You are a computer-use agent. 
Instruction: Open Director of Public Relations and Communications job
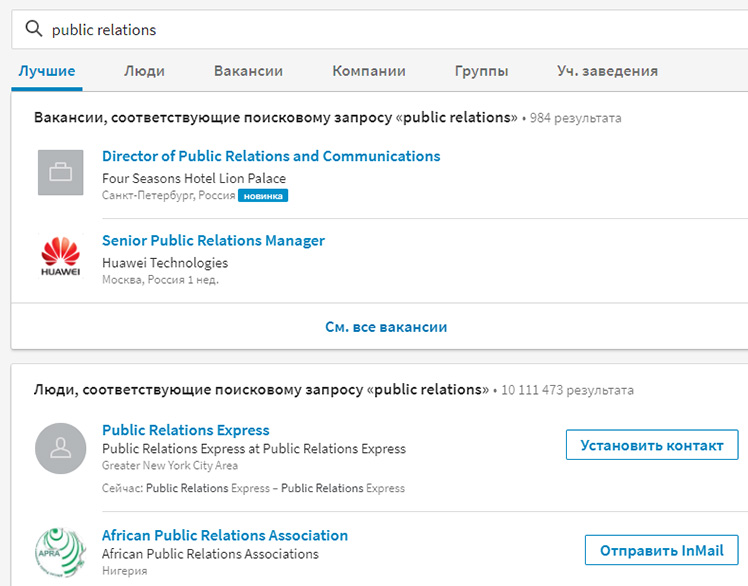coord(271,156)
